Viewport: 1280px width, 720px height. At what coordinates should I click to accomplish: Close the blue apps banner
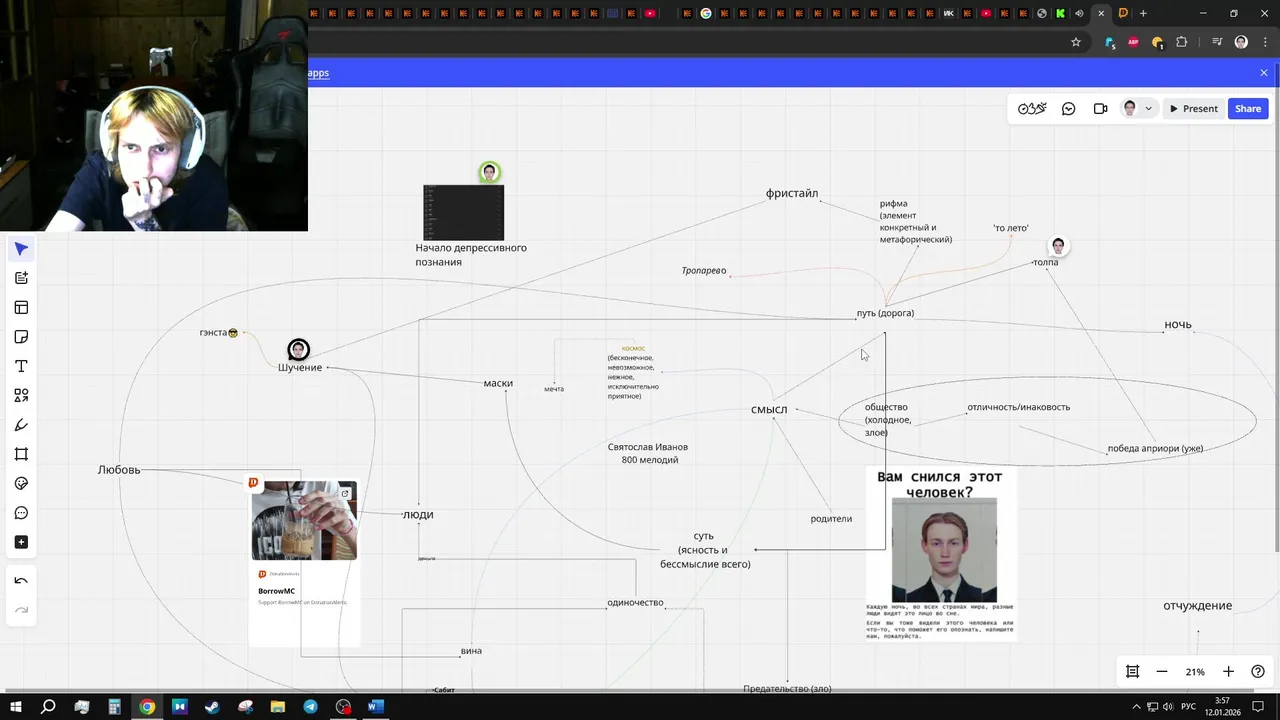click(x=1264, y=73)
